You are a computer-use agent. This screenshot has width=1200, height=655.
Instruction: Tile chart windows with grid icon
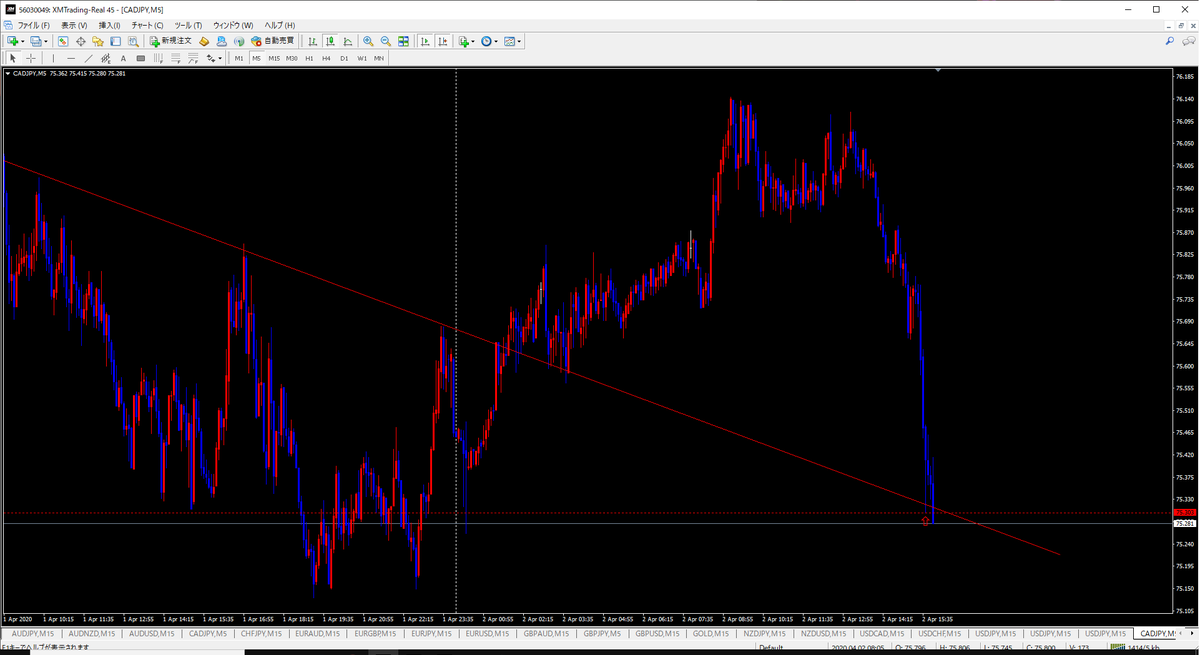(403, 41)
